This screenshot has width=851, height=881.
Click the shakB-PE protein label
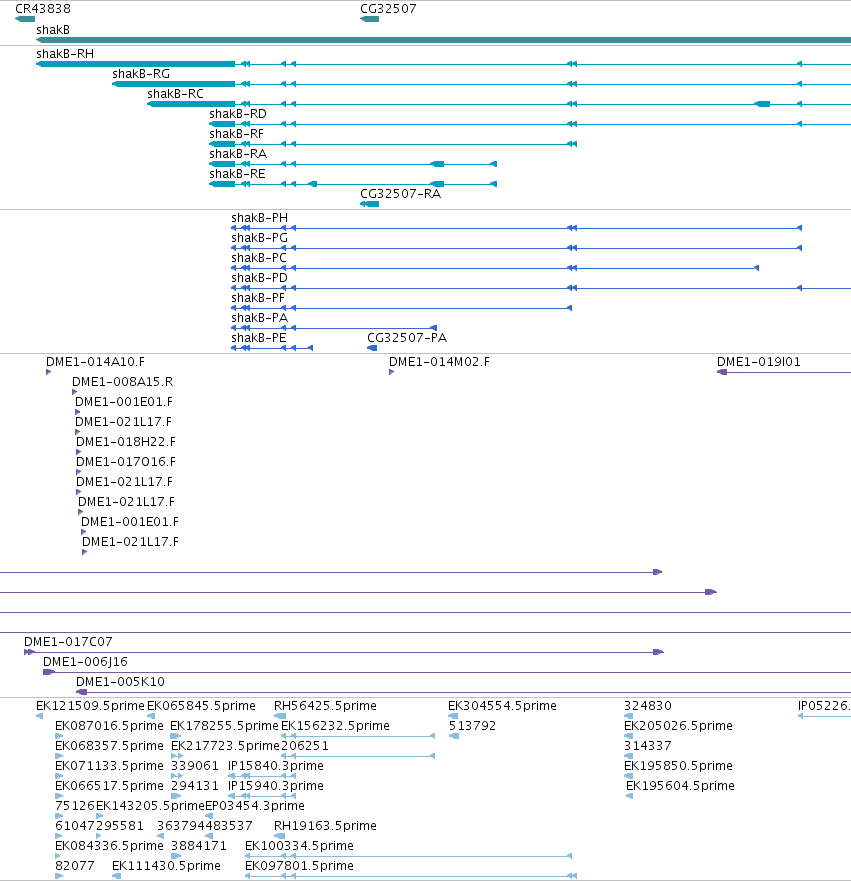point(258,338)
